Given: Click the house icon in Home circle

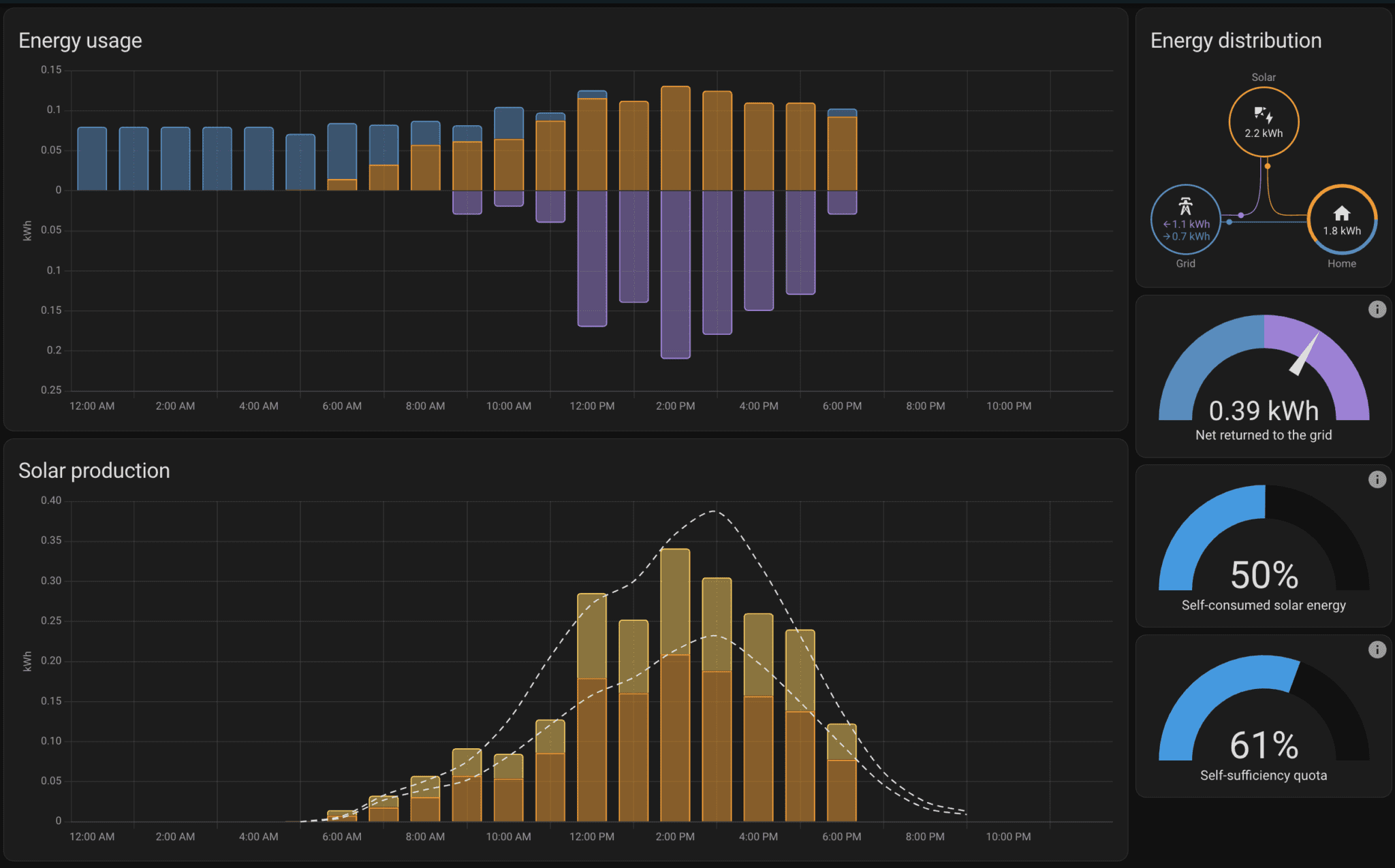Looking at the screenshot, I should [x=1341, y=214].
